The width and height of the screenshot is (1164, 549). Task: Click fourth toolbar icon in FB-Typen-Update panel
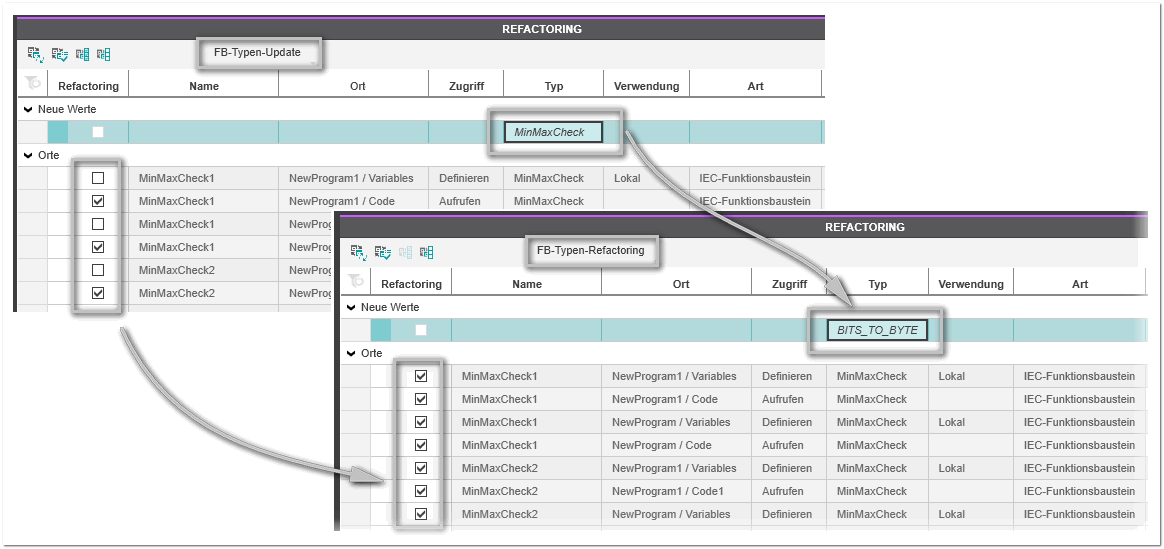[x=104, y=54]
